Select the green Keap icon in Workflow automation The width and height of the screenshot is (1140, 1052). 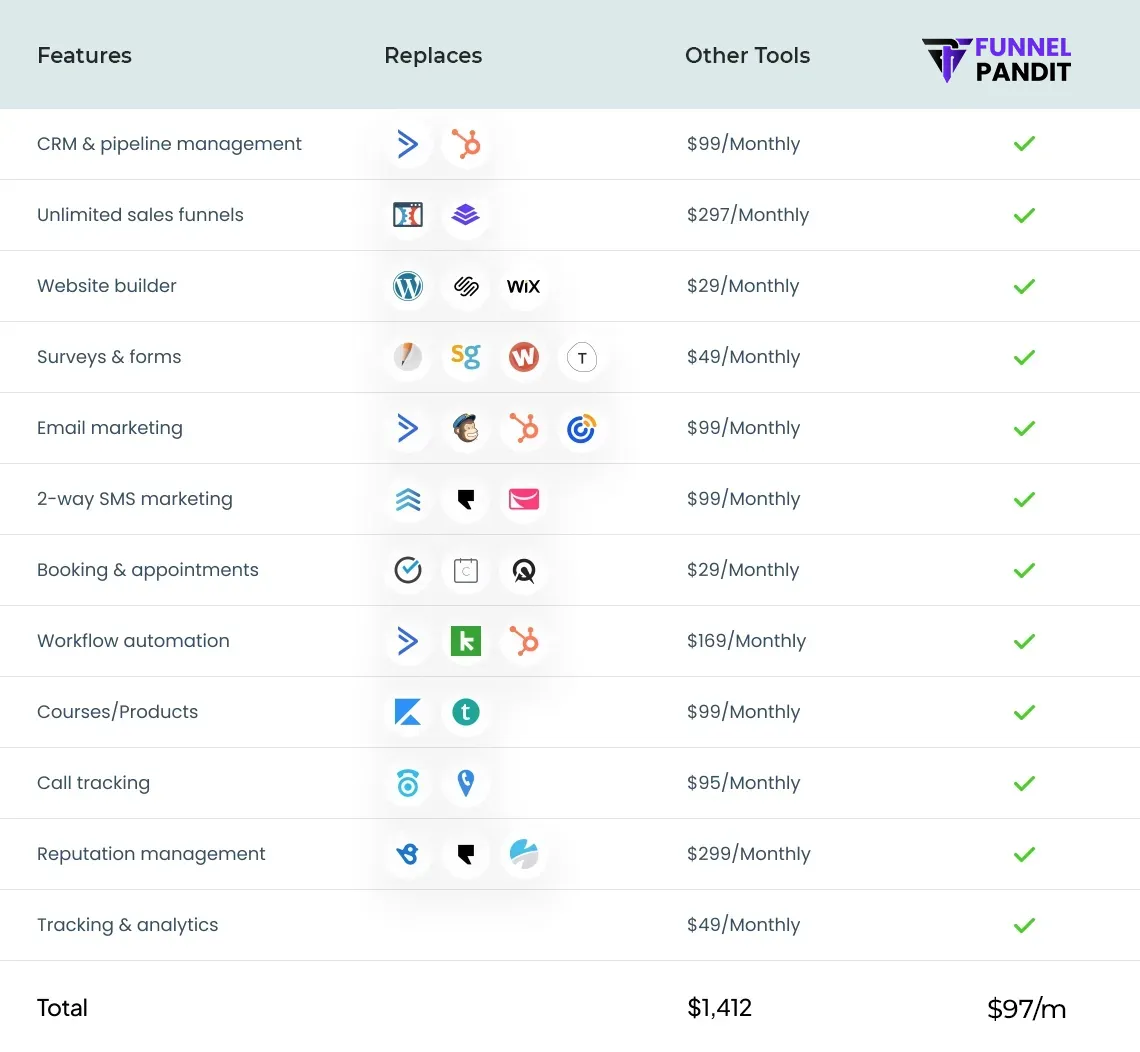[x=465, y=641]
